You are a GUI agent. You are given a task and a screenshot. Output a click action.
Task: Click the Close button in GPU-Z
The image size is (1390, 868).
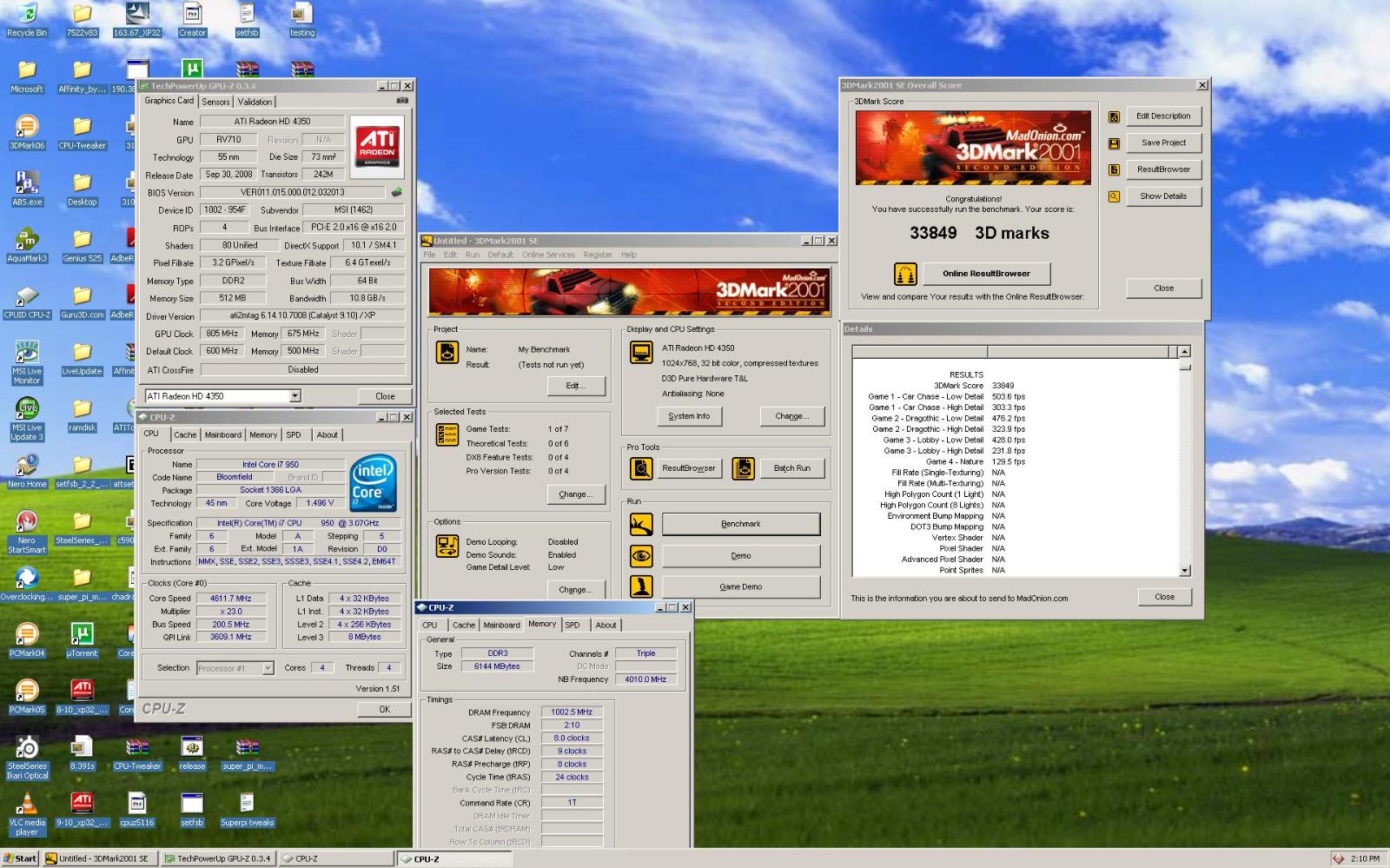pos(385,396)
